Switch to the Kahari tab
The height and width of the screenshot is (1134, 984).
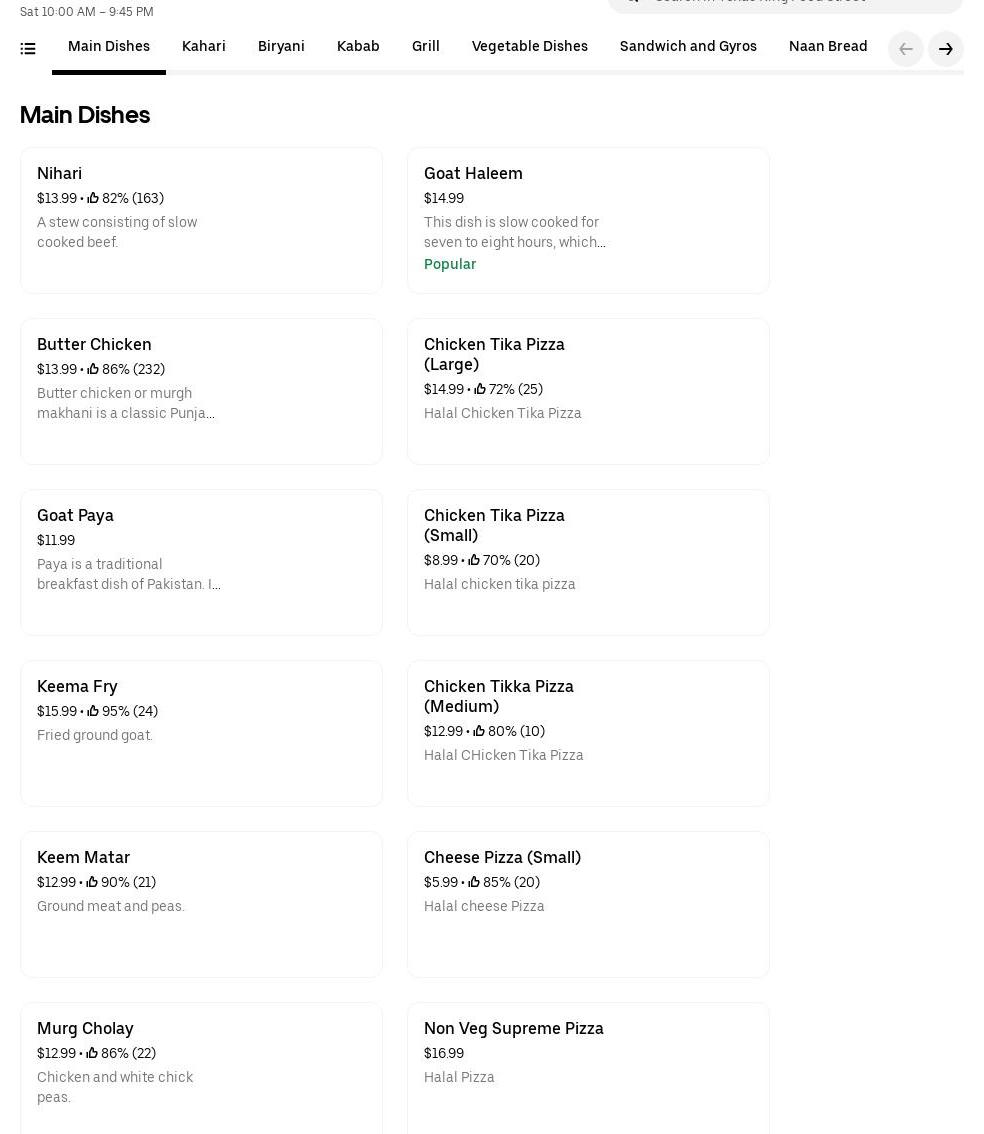[x=203, y=47]
